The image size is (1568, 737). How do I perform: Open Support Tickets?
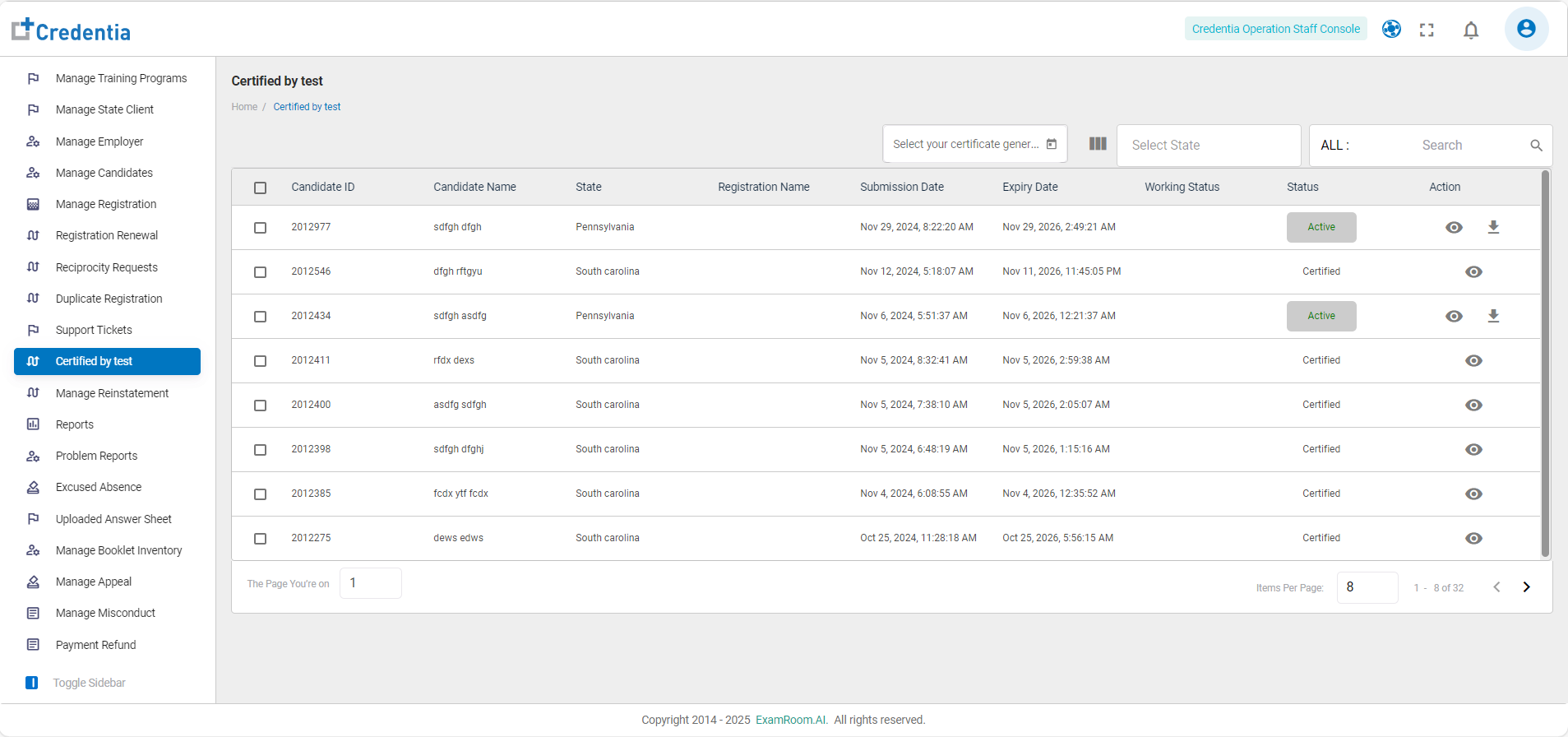(107, 330)
